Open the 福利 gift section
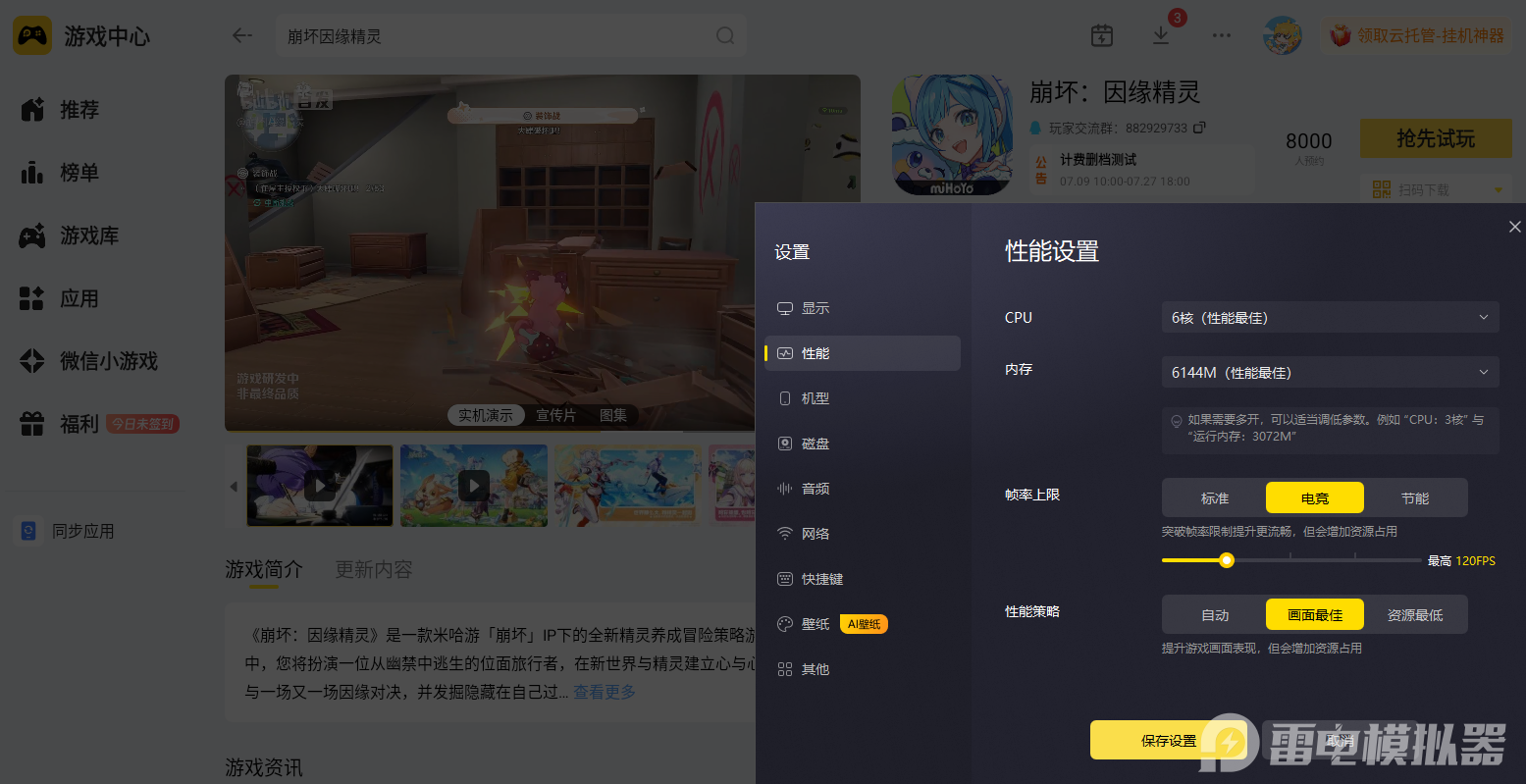Image resolution: width=1526 pixels, height=784 pixels. click(61, 424)
